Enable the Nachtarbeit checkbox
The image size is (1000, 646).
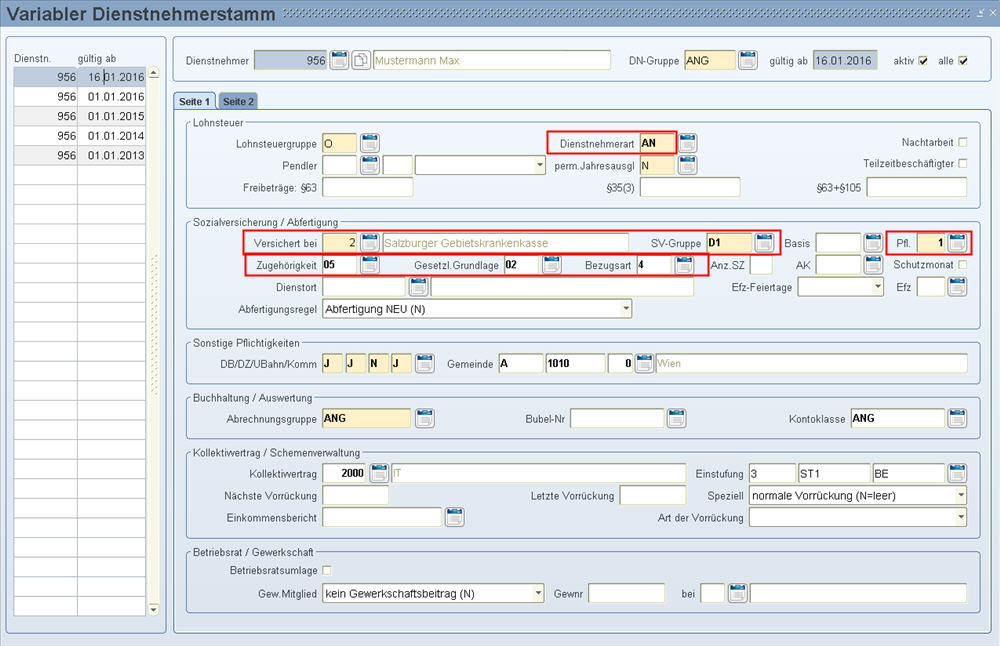coord(963,142)
